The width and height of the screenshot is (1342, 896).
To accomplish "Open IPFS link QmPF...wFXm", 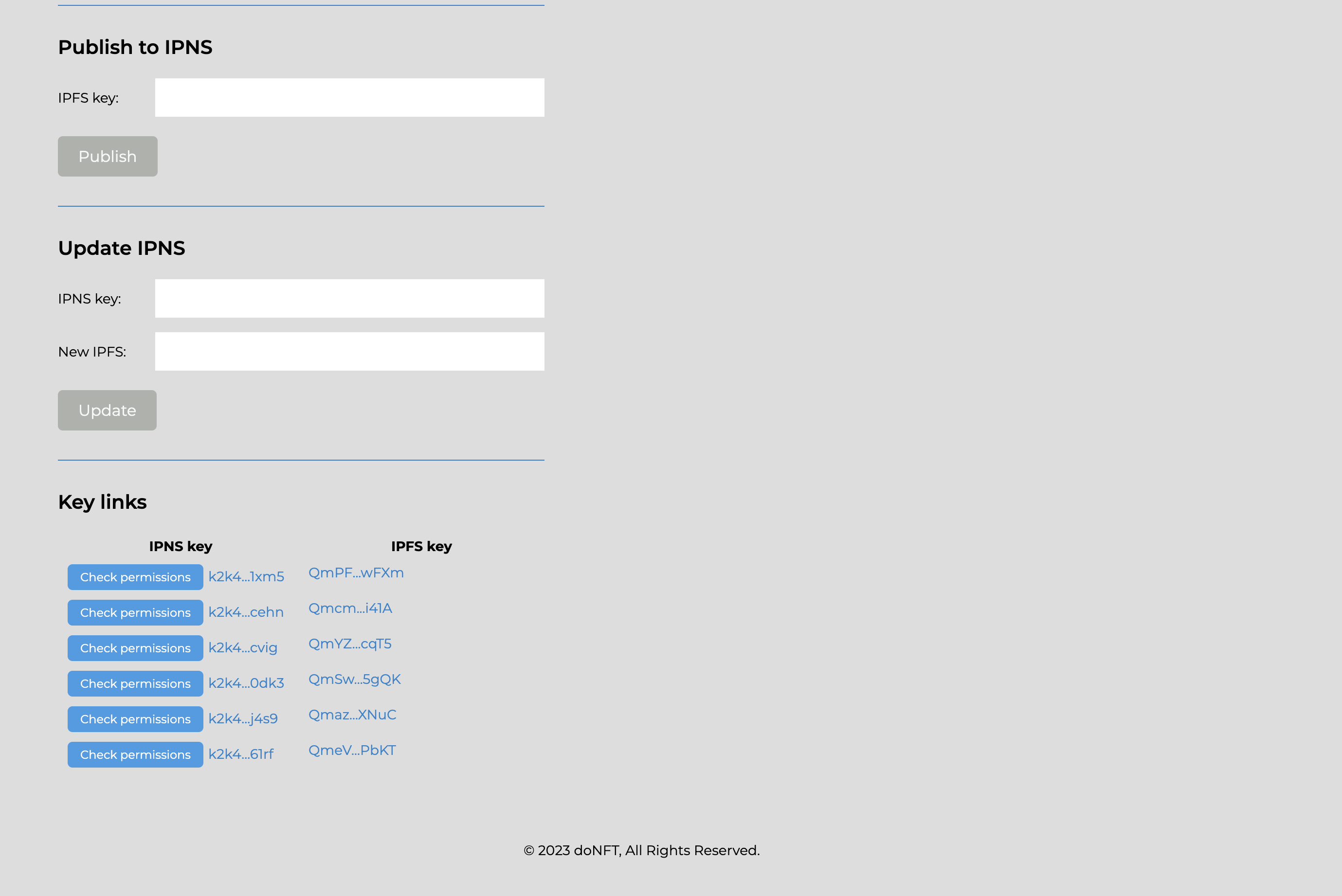I will pos(357,572).
